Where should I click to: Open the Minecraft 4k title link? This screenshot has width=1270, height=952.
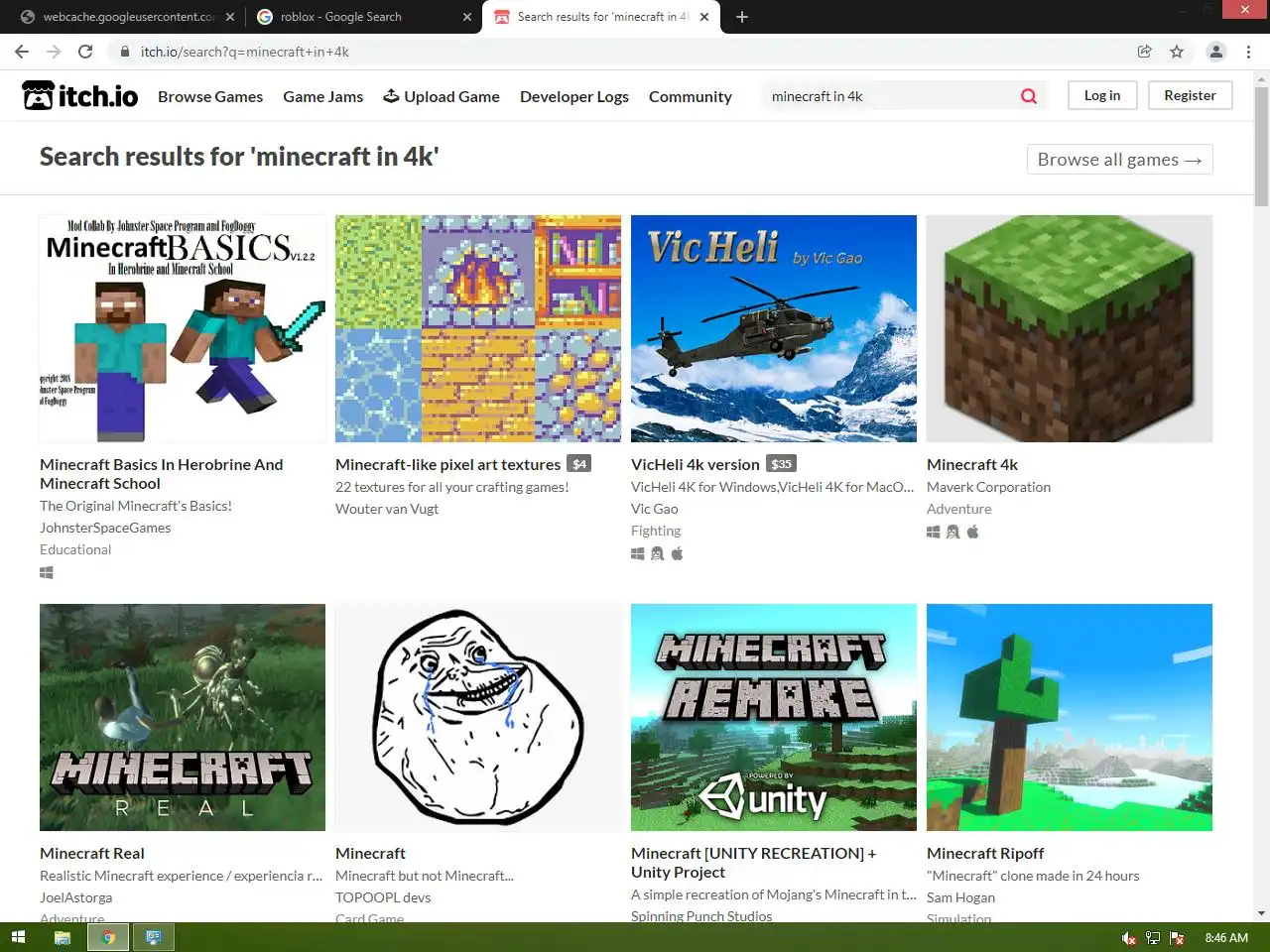(x=972, y=464)
